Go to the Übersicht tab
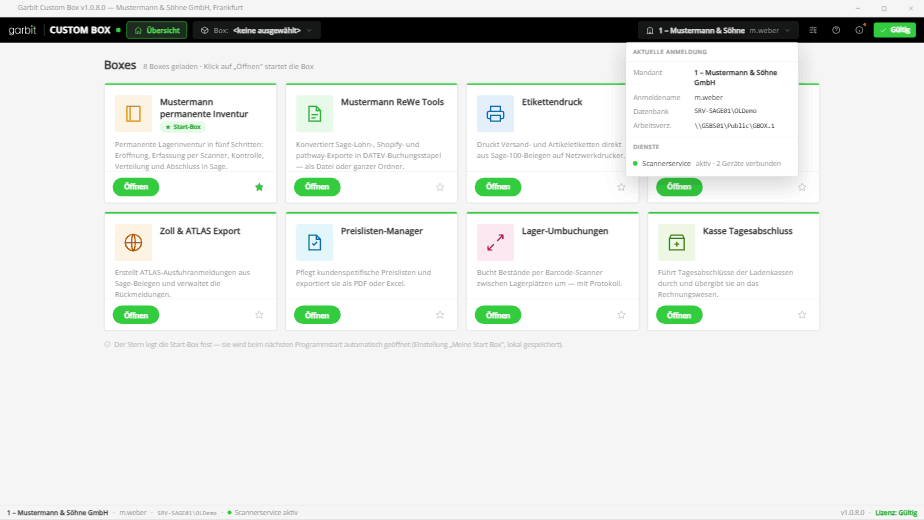The image size is (924, 520). (157, 30)
